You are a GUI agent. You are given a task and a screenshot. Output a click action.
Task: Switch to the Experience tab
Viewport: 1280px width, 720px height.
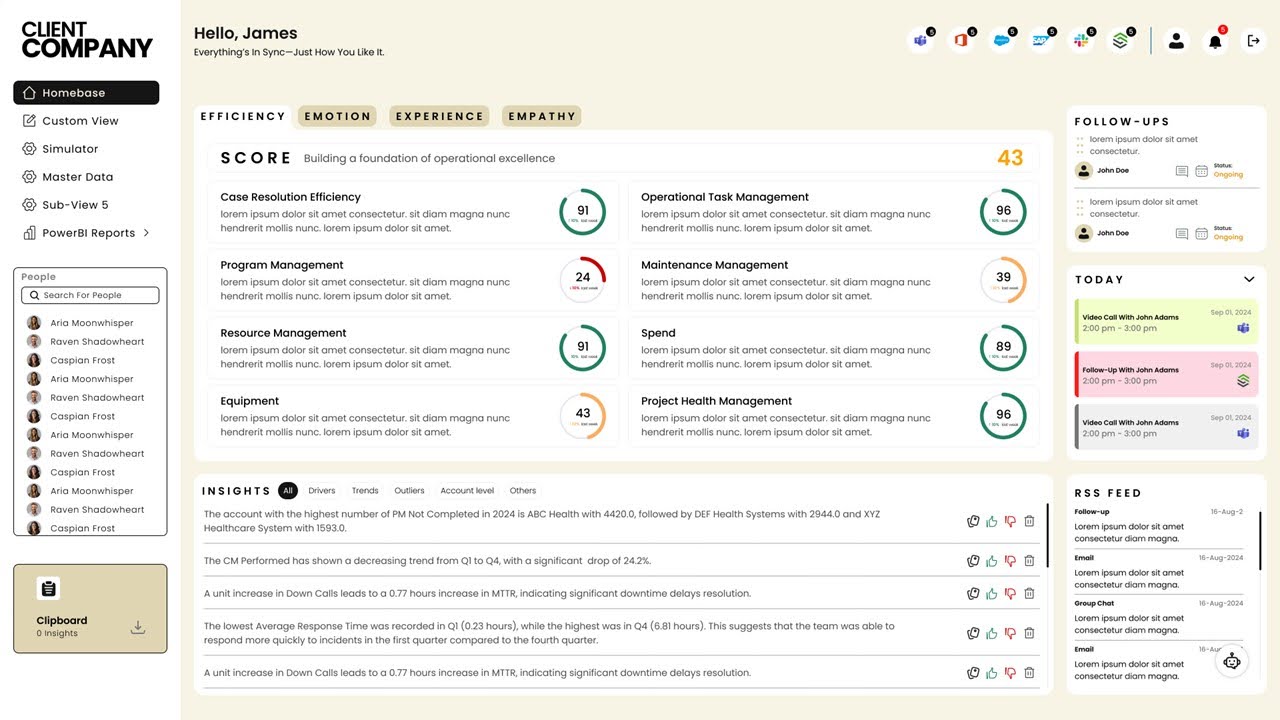439,116
